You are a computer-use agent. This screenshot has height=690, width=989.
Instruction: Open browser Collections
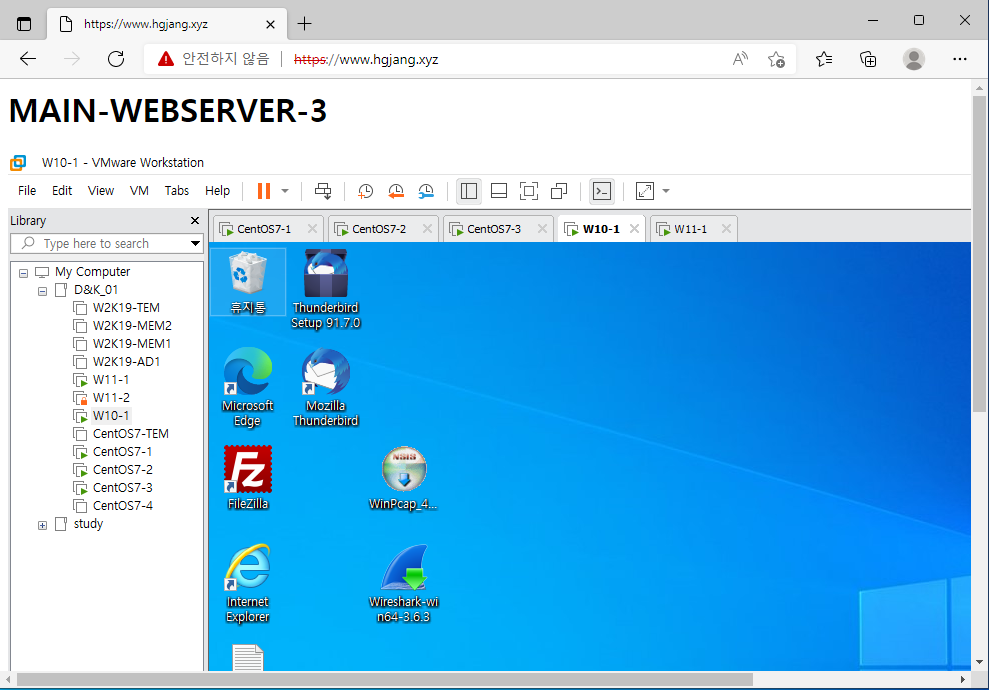point(868,59)
